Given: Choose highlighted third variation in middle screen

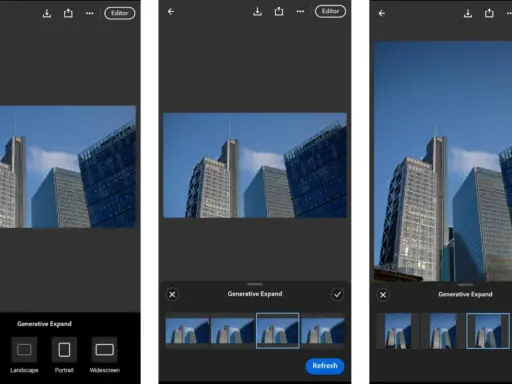Looking at the screenshot, I should 278,331.
